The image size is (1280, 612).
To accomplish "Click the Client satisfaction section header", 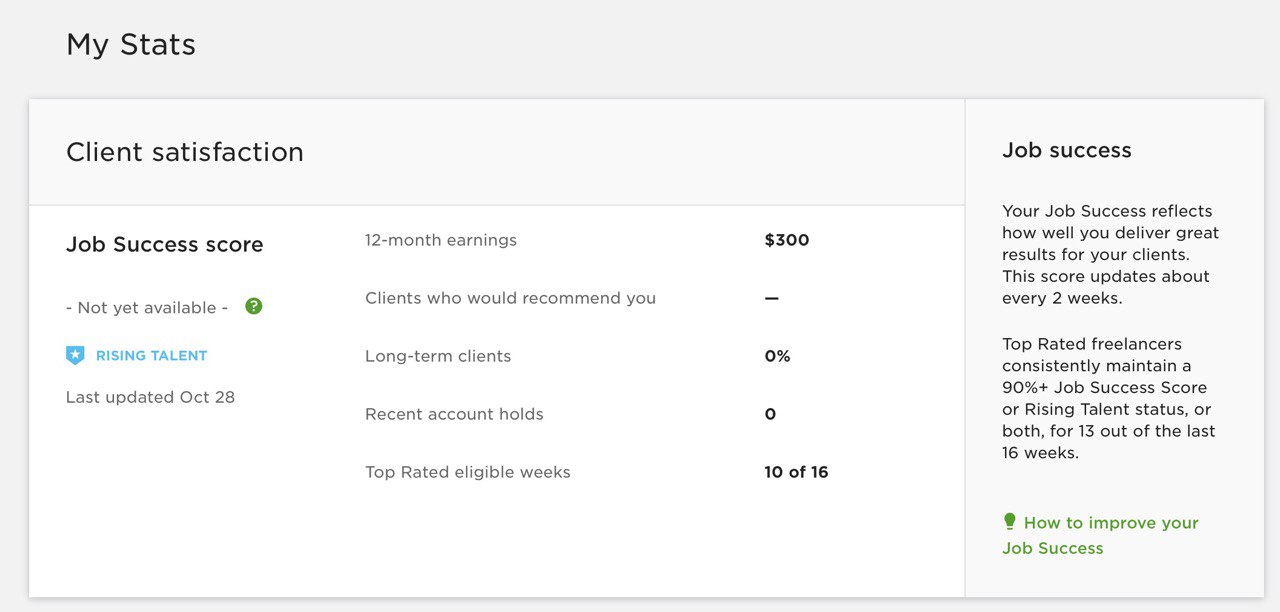I will click(x=185, y=152).
